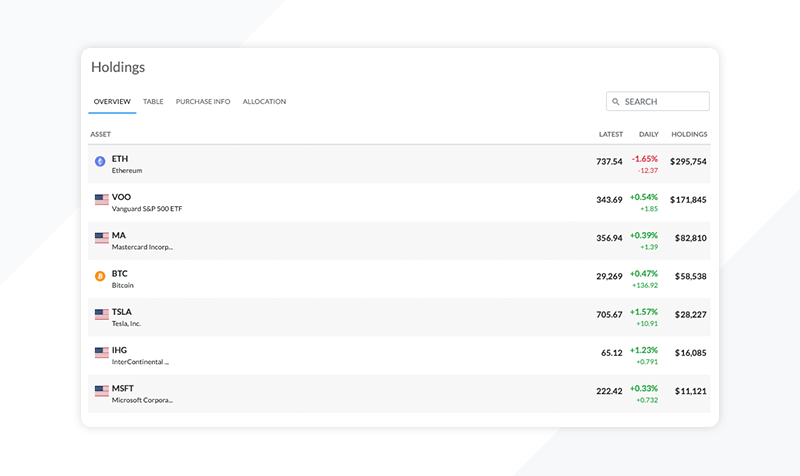Click the +136.92 daily amount
The height and width of the screenshot is (476, 800).
[645, 285]
